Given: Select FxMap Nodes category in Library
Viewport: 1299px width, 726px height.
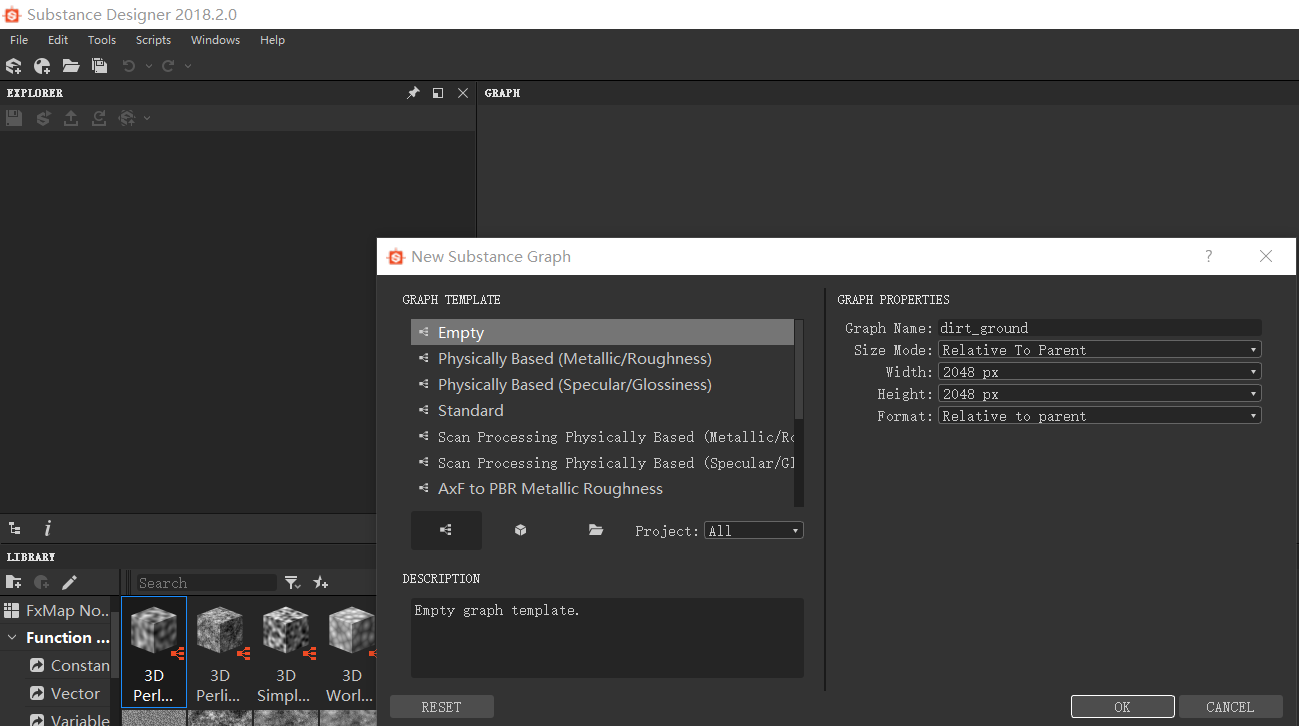Looking at the screenshot, I should point(56,610).
